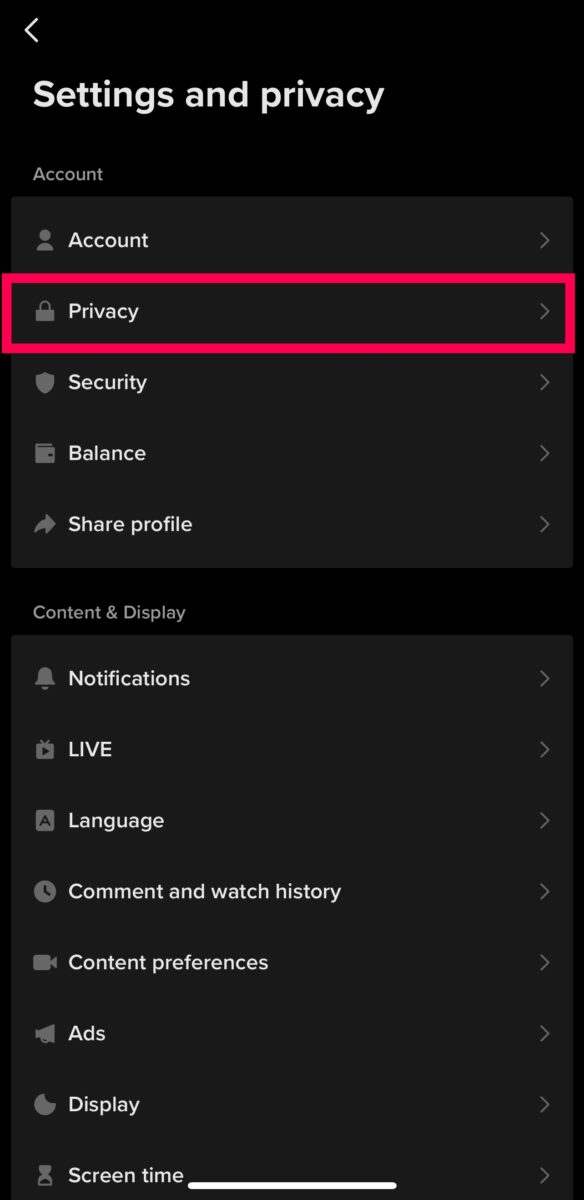Expand the Security row chevron

pos(545,382)
